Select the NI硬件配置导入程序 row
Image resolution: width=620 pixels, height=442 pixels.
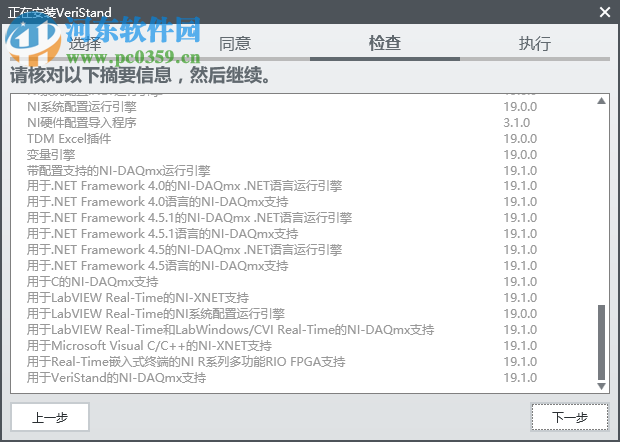click(282, 123)
